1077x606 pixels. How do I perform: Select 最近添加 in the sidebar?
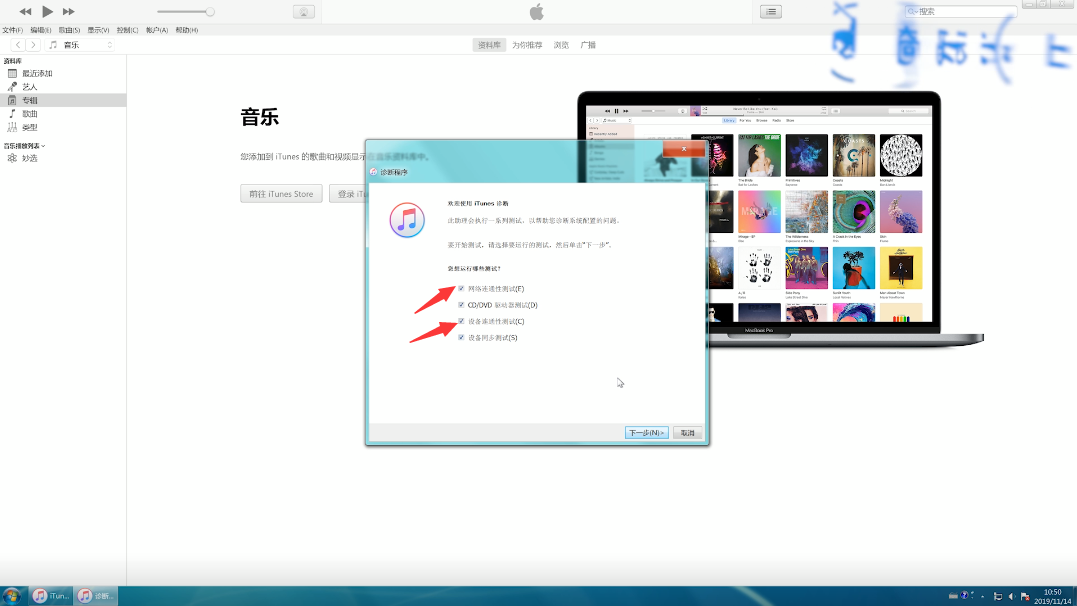[63, 73]
